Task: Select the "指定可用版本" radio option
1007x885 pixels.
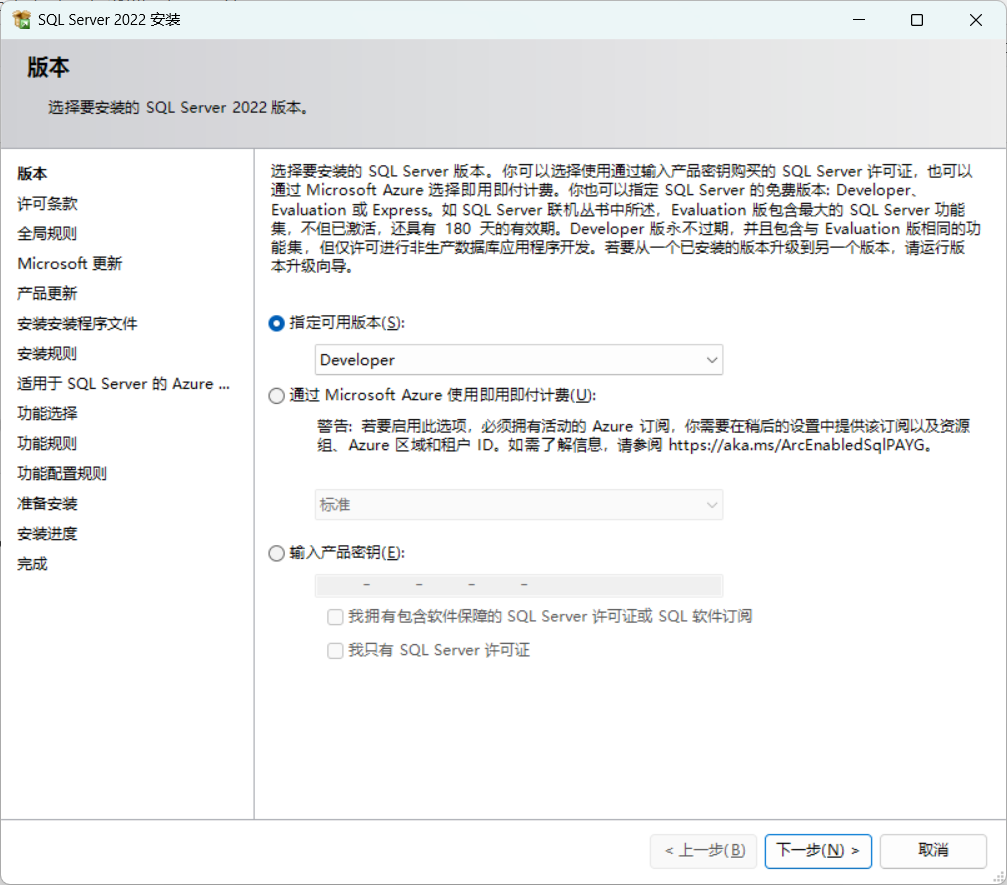Action: coord(275,324)
